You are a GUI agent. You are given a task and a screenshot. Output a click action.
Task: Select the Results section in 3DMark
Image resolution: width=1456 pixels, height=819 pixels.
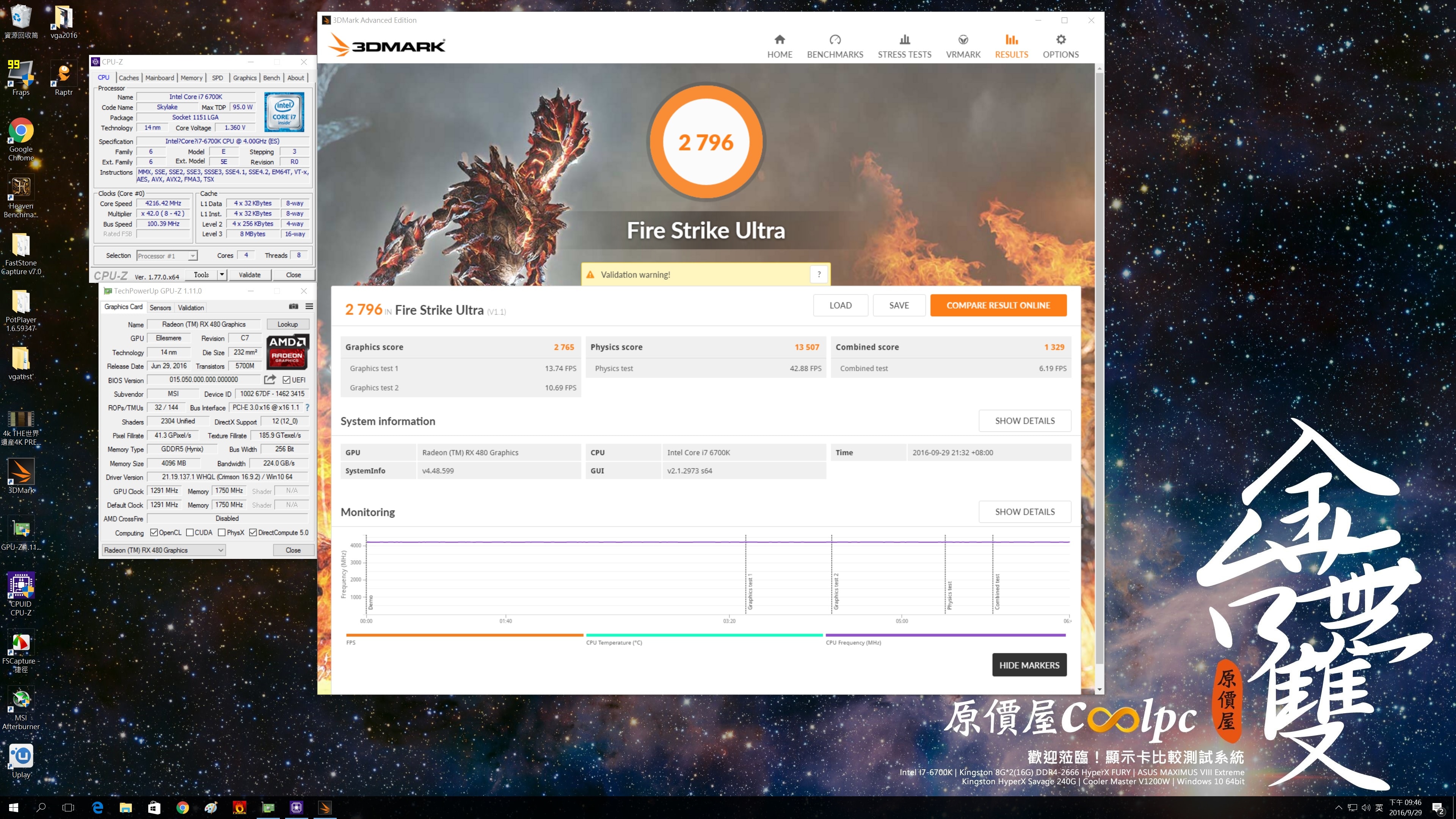pyautogui.click(x=1011, y=46)
